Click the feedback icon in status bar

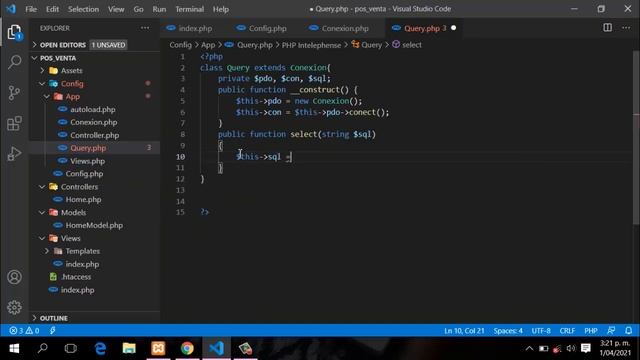(x=611, y=331)
